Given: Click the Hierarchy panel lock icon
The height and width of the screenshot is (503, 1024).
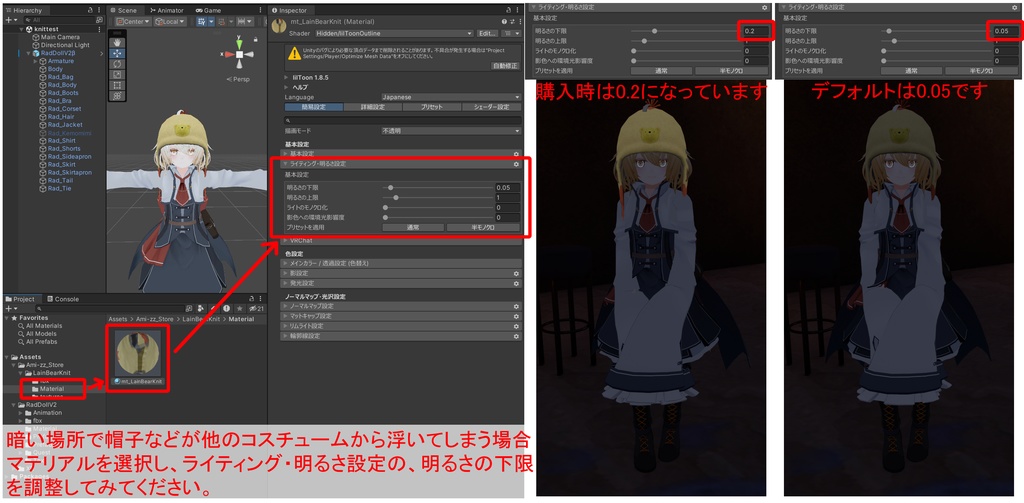Looking at the screenshot, I should click(90, 10).
